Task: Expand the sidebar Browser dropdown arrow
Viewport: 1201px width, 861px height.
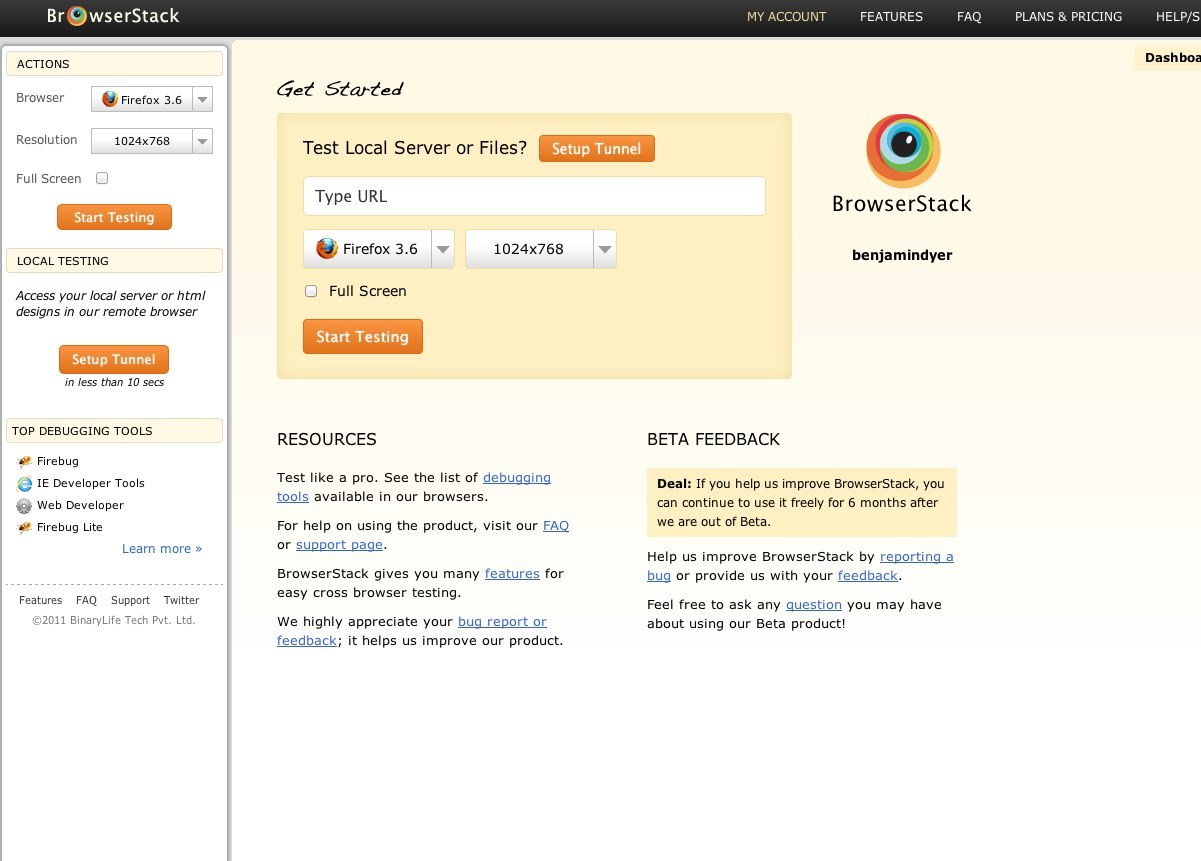Action: point(202,99)
